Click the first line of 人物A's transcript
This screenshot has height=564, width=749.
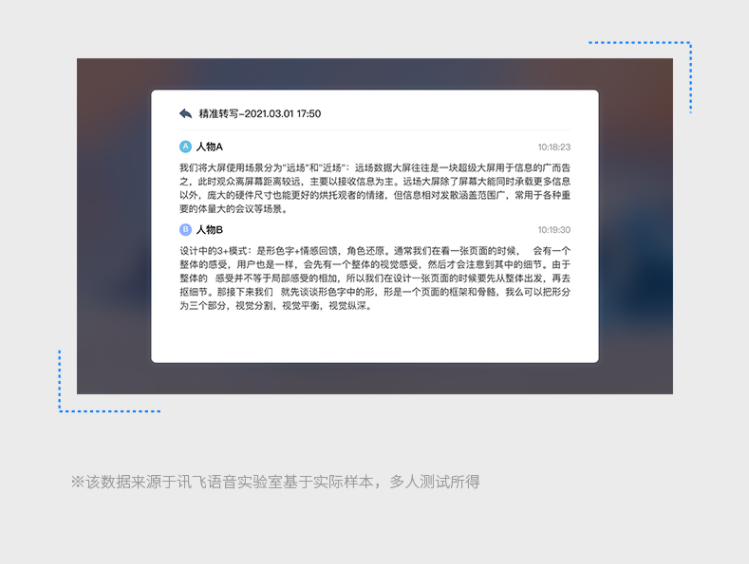(374, 168)
